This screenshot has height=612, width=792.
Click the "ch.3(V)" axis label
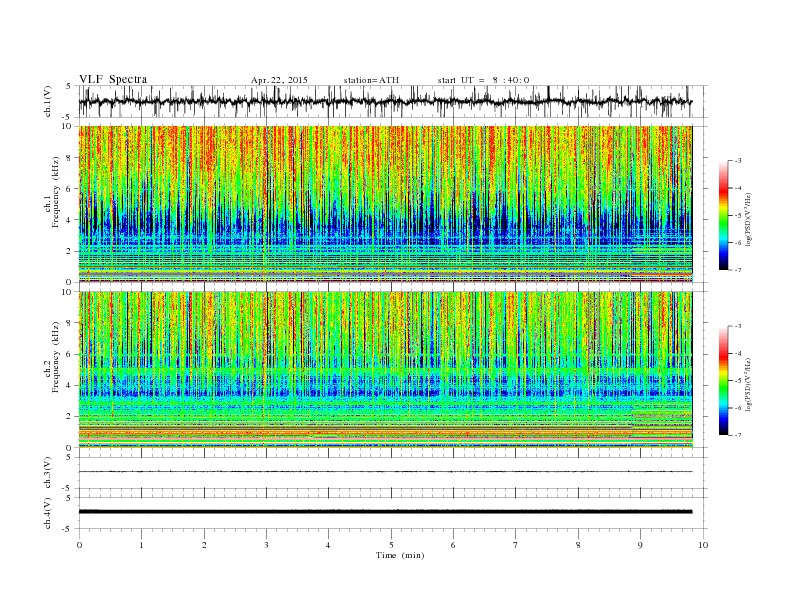coord(48,473)
